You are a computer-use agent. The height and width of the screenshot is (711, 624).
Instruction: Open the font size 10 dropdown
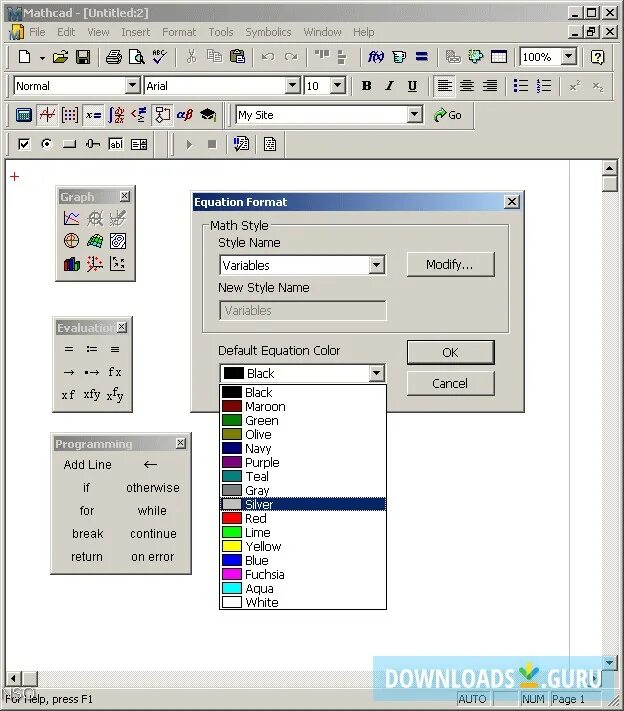(x=337, y=85)
